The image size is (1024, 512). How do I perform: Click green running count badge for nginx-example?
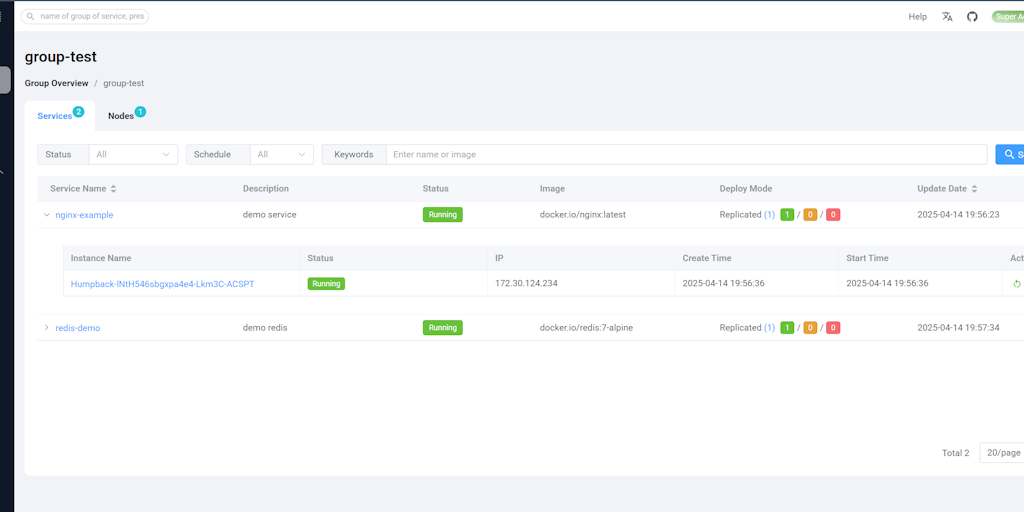787,215
